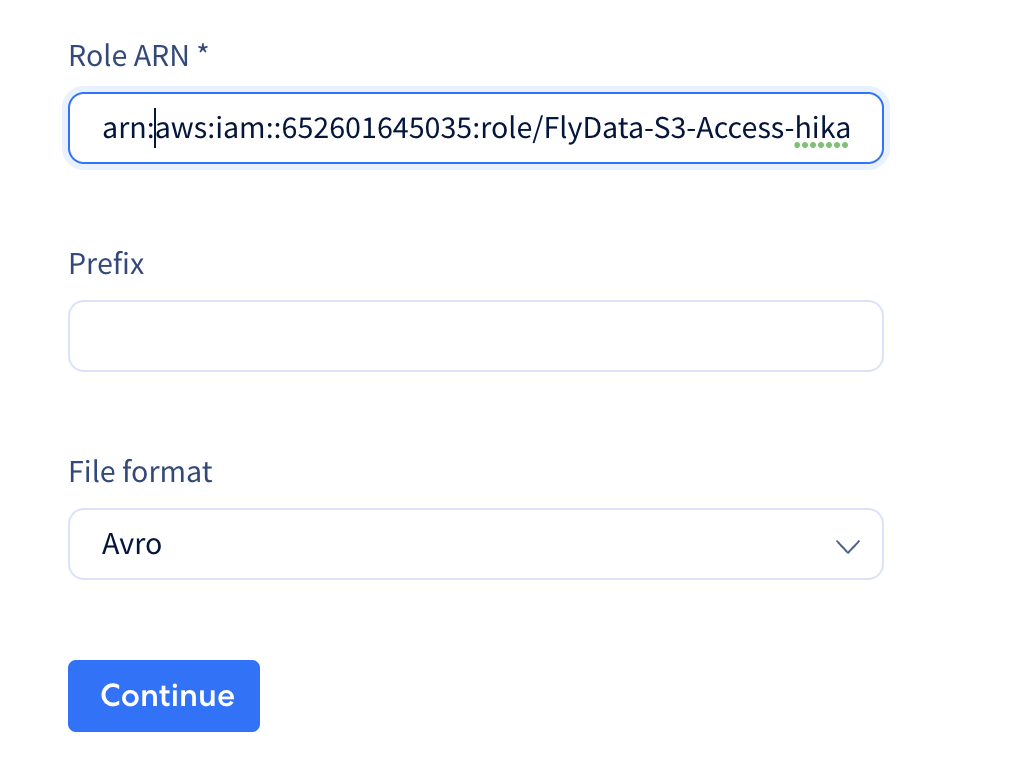The height and width of the screenshot is (768, 1026).
Task: Click the File format label
Action: tap(140, 471)
